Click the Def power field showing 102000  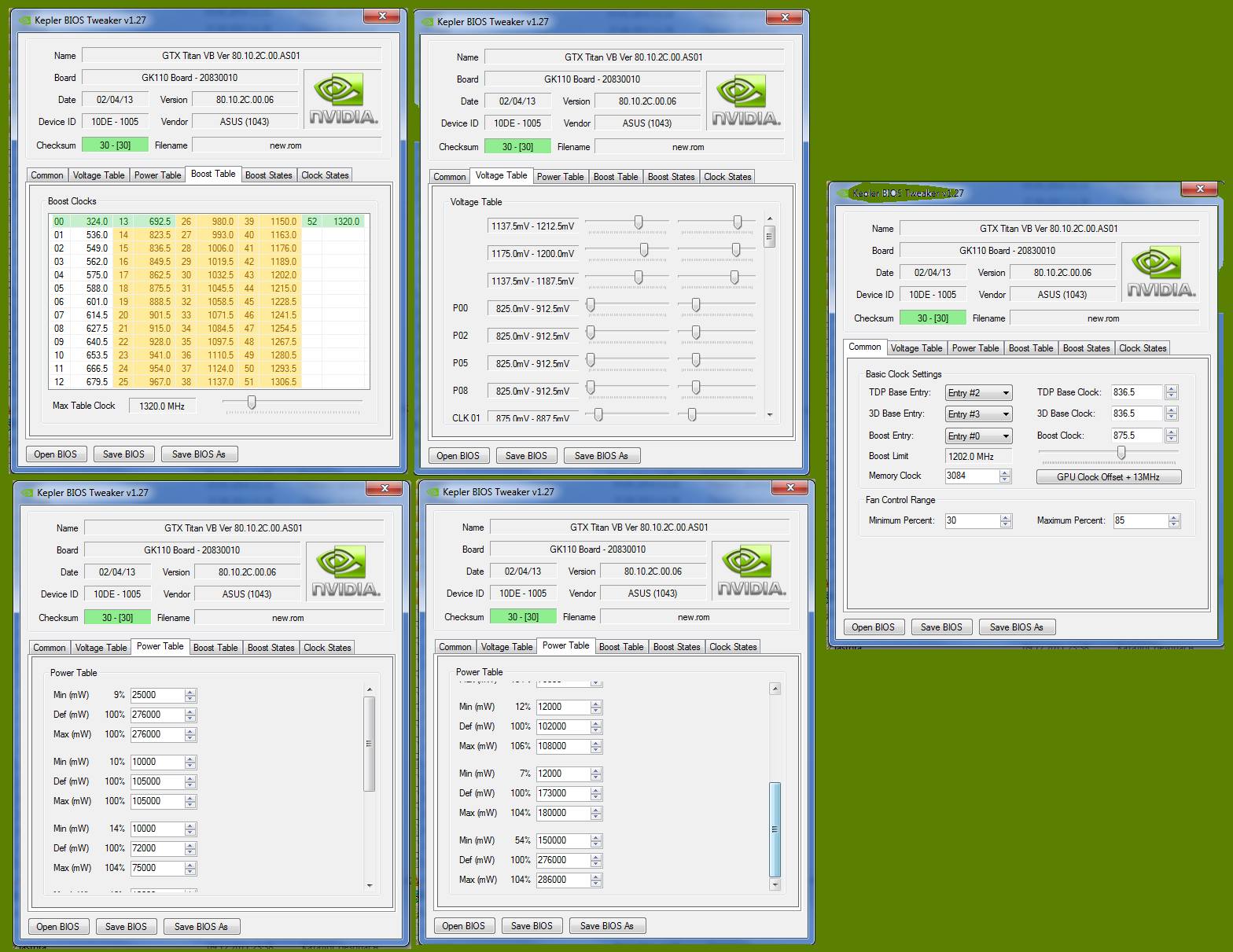point(563,726)
